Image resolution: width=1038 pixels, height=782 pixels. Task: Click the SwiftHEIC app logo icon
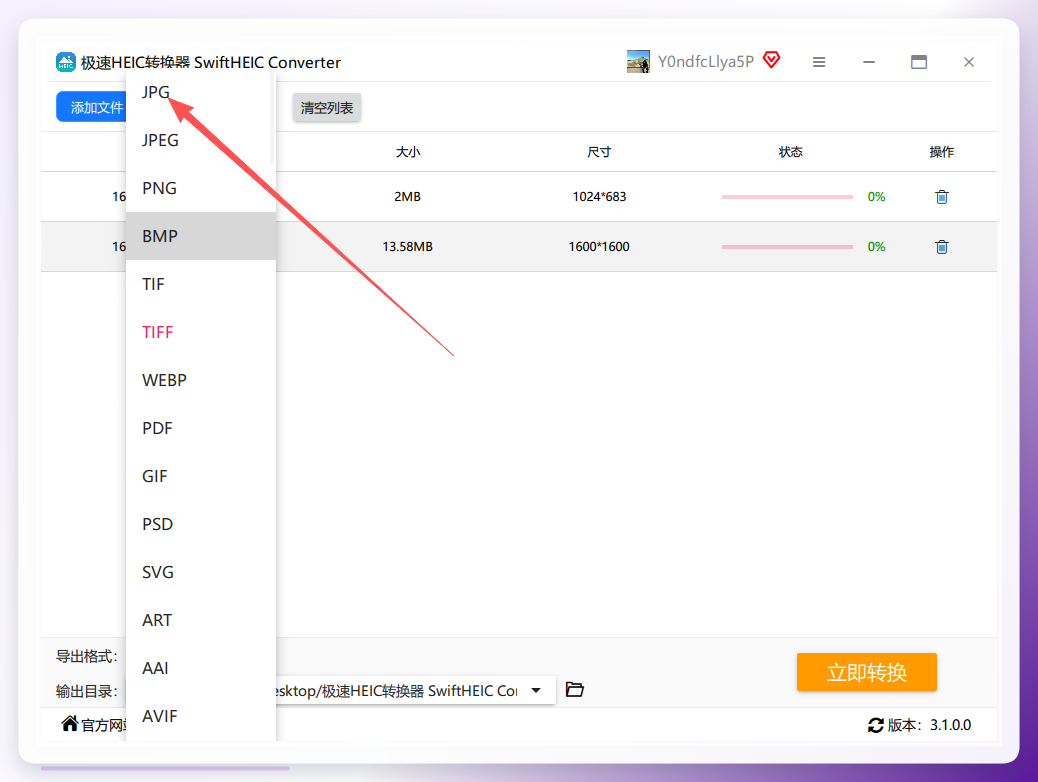point(66,62)
